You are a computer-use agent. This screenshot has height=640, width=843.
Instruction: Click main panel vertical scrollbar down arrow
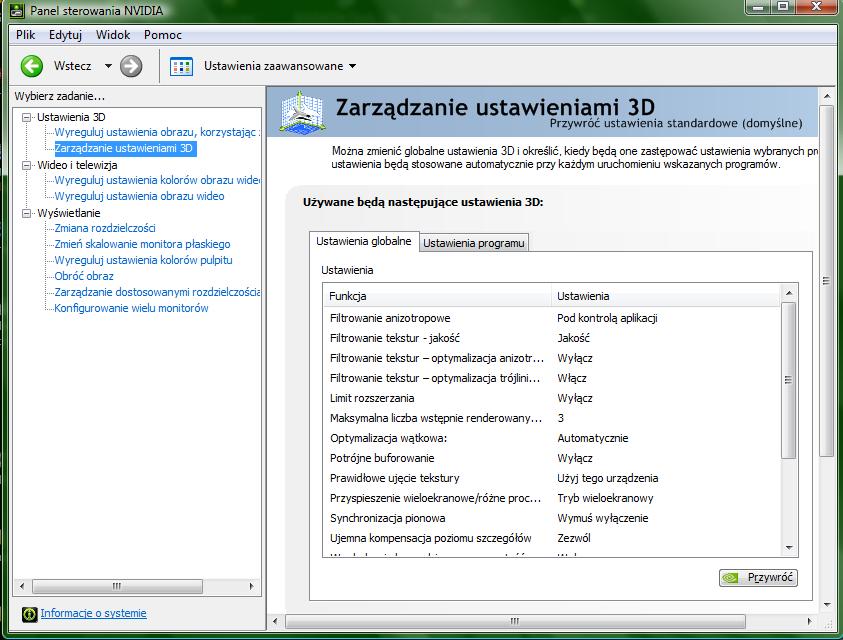[827, 605]
